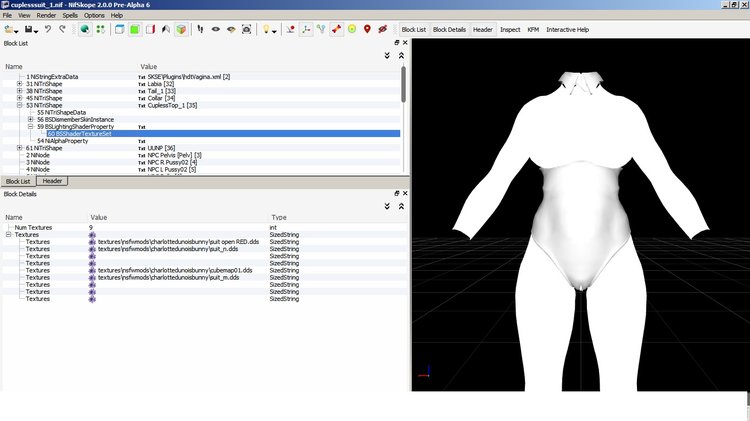Click the Block Details toolbar button
The image size is (750, 421).
(x=449, y=30)
